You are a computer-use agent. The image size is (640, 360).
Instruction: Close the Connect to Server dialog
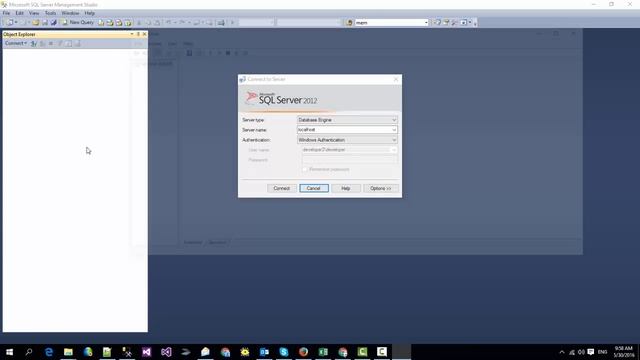[396, 79]
